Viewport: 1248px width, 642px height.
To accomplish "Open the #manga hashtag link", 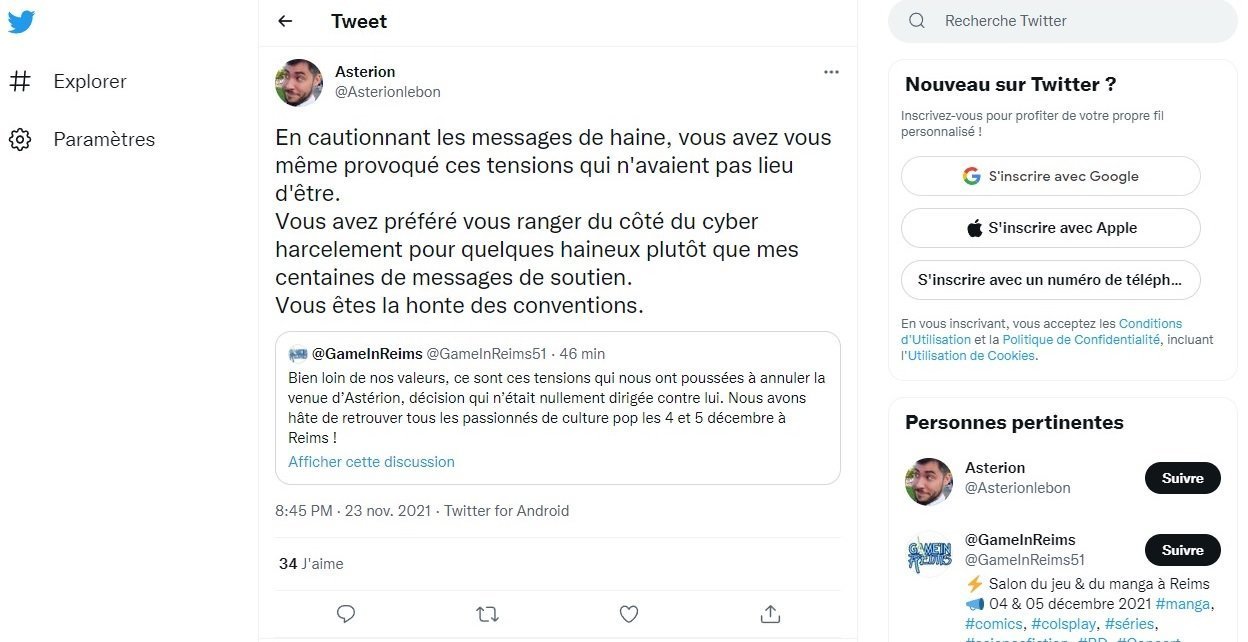I will click(1182, 604).
